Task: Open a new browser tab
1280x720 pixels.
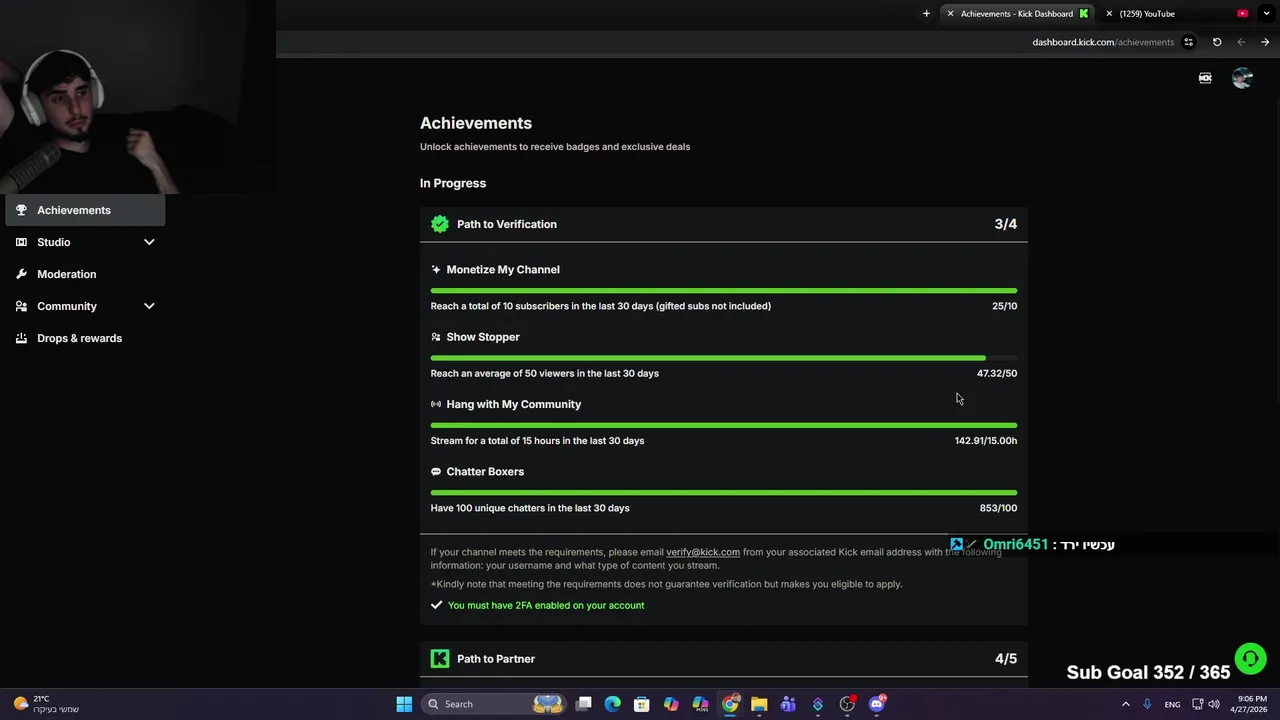Action: pos(926,14)
